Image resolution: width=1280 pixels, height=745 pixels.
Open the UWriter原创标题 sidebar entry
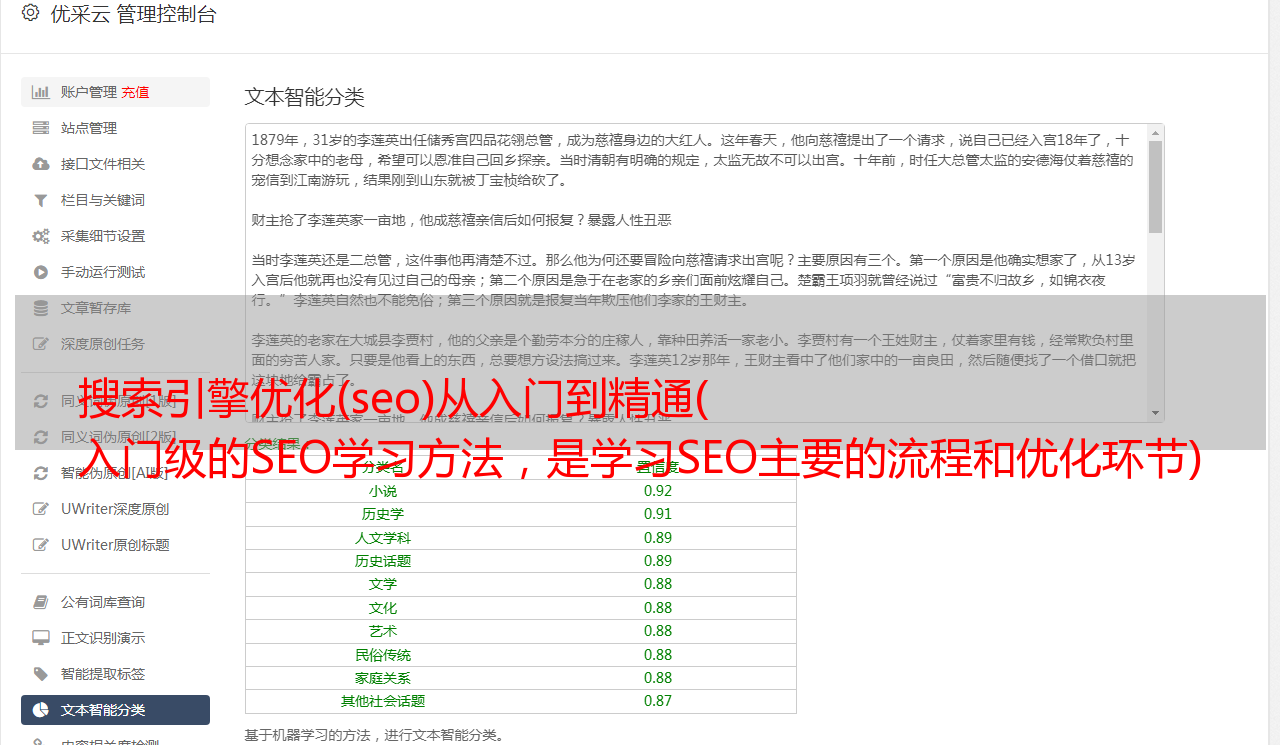coord(115,545)
